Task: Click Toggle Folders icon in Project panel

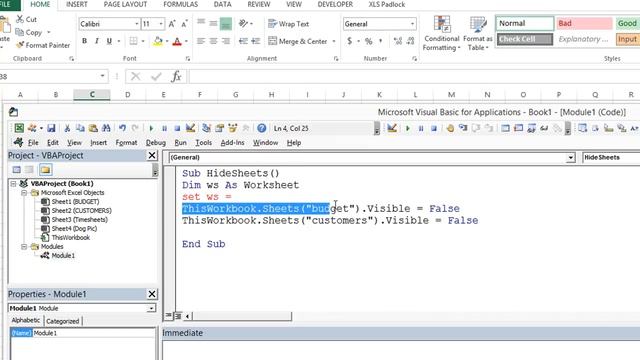Action: click(45, 169)
